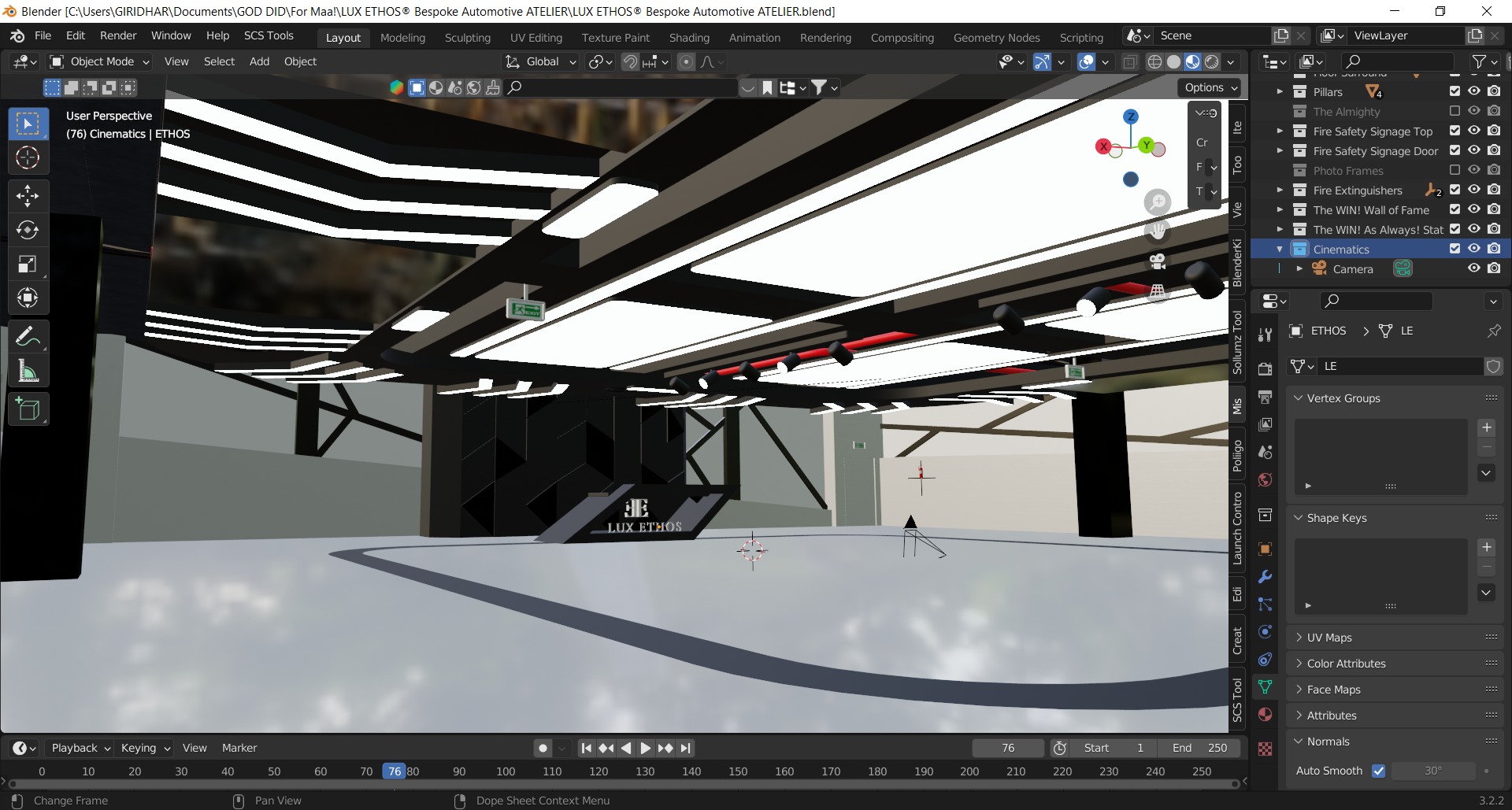
Task: Add a new shape key with plus
Action: point(1487,547)
